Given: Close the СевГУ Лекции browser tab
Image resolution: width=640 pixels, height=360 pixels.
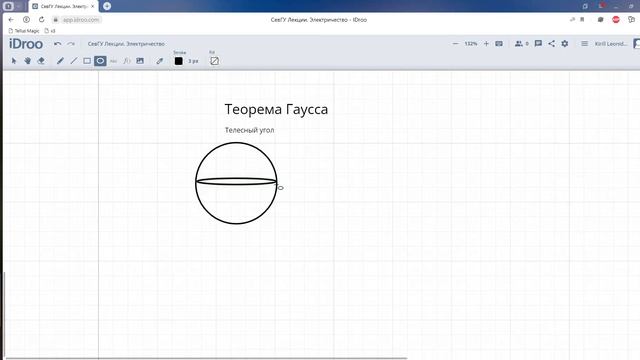Looking at the screenshot, I should 93,6.
